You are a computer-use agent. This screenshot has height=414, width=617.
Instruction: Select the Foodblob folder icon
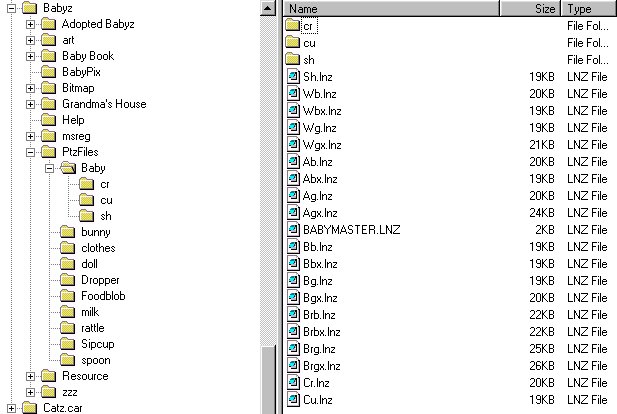[67, 296]
